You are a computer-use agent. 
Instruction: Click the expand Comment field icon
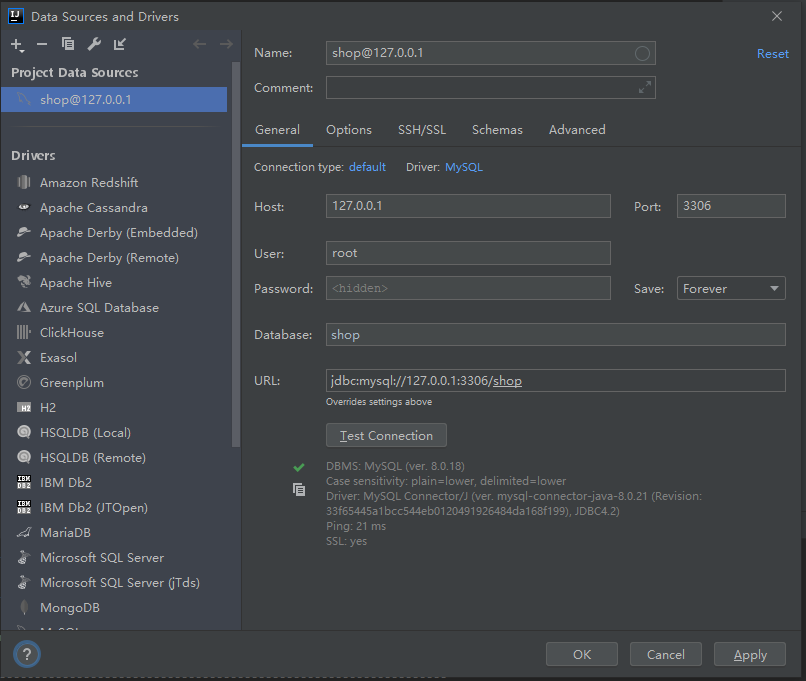coord(645,88)
